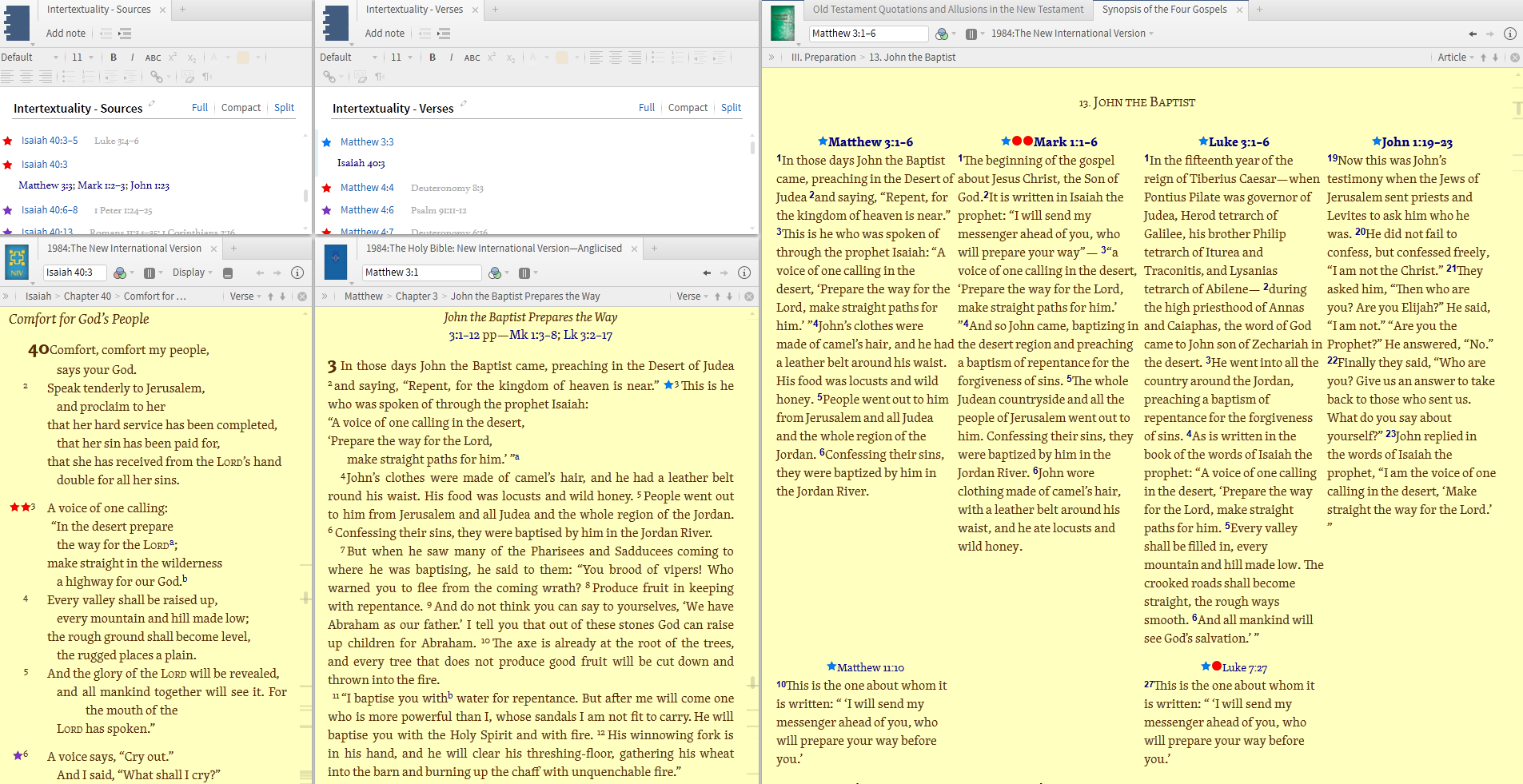Viewport: 1523px width, 784px height.
Task: Toggle bold in Intertextuality - Sources toolbar
Action: pyautogui.click(x=114, y=58)
